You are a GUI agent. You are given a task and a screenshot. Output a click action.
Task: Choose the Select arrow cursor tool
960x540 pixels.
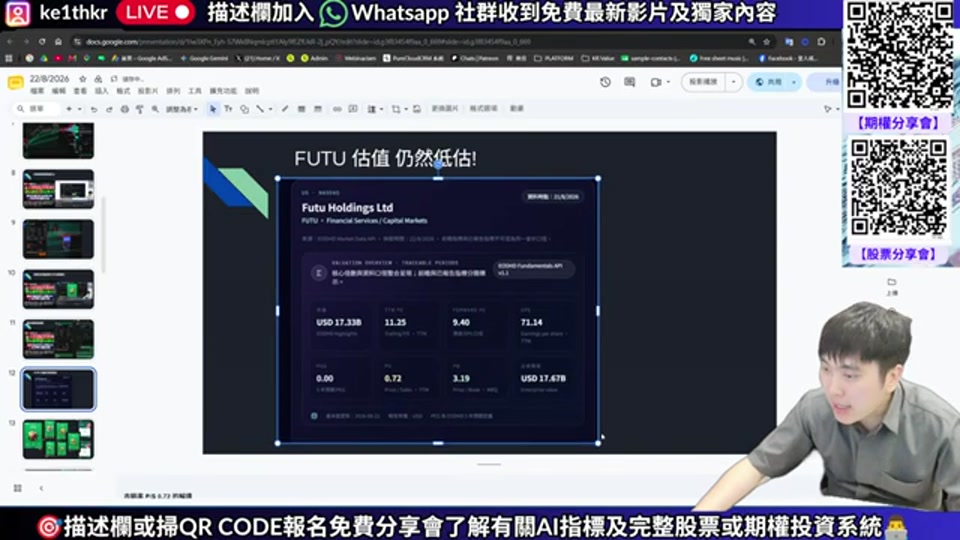point(212,109)
